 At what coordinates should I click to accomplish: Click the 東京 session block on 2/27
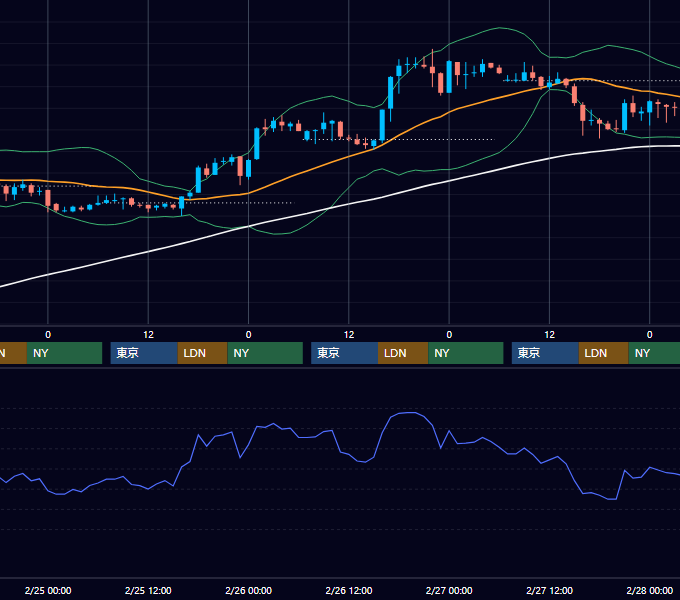tap(545, 353)
